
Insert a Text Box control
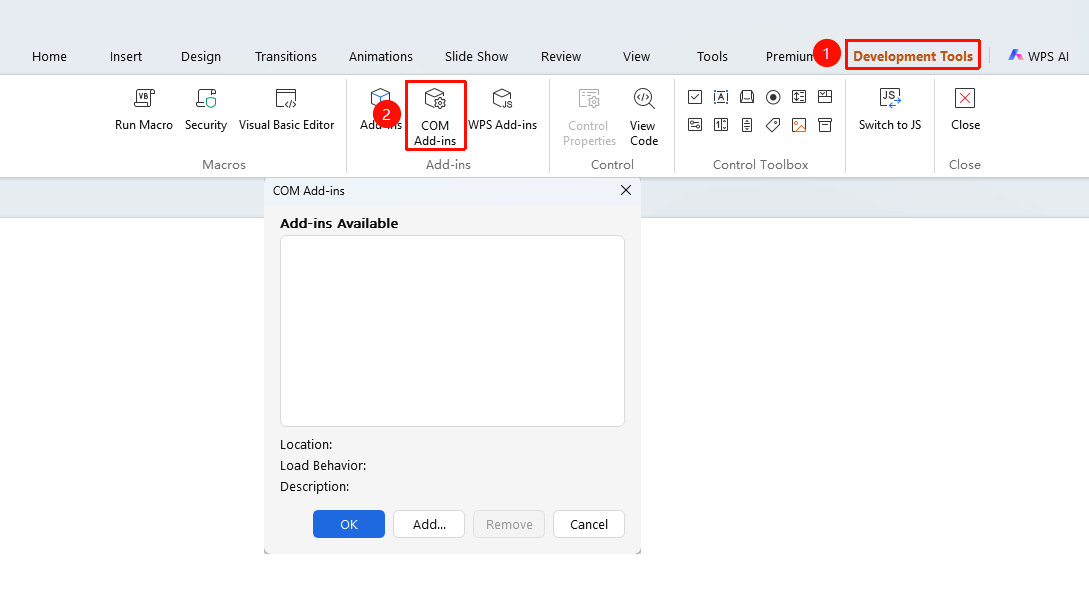point(721,97)
